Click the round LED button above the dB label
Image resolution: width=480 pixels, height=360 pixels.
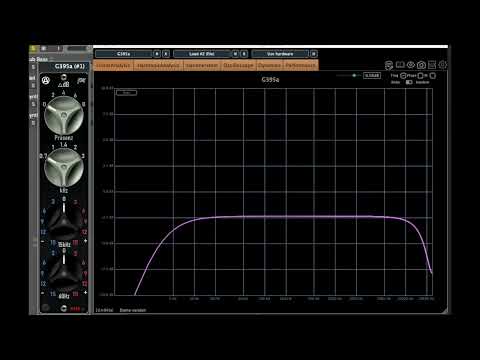[x=64, y=77]
